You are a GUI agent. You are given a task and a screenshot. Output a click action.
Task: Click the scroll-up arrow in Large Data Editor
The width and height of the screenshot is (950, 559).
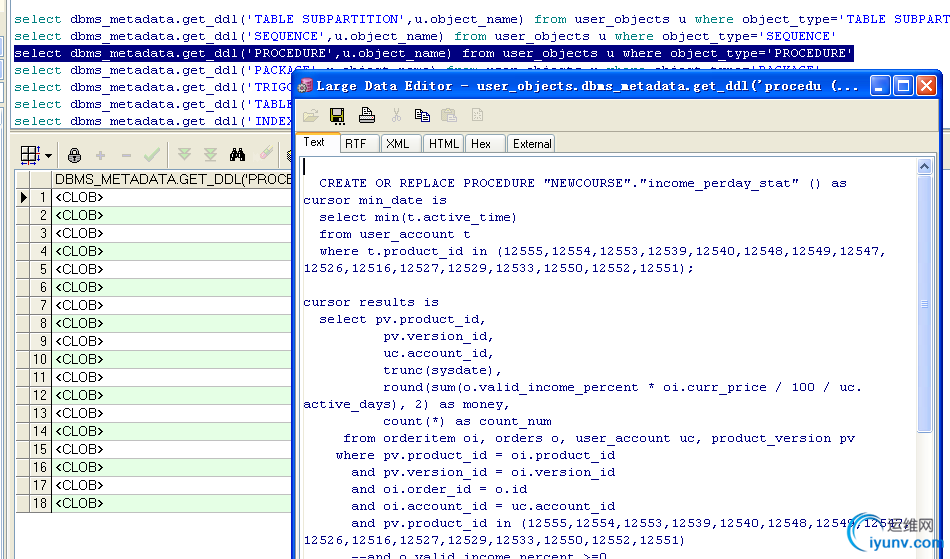tap(924, 166)
